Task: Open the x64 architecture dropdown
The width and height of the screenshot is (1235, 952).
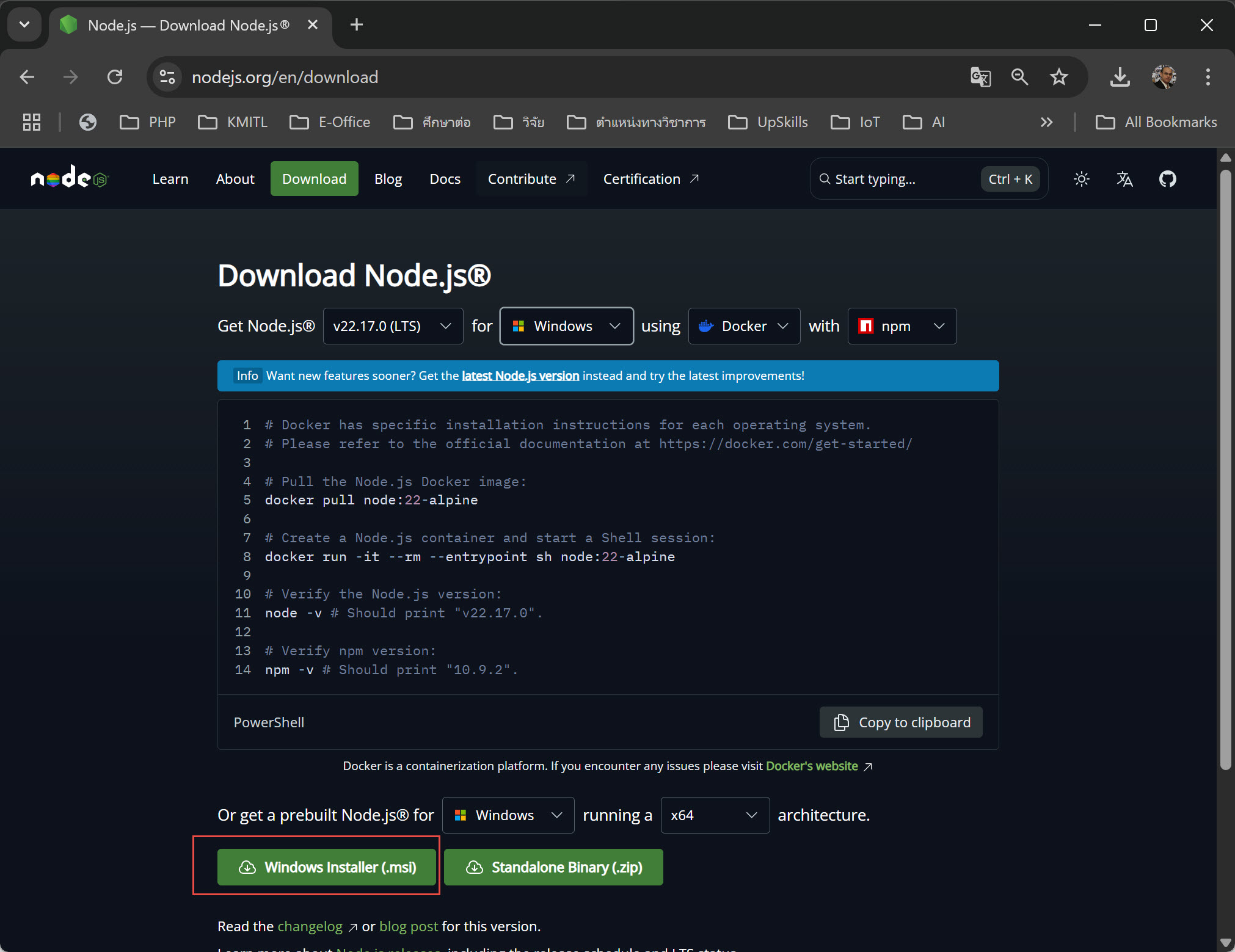Action: tap(715, 815)
